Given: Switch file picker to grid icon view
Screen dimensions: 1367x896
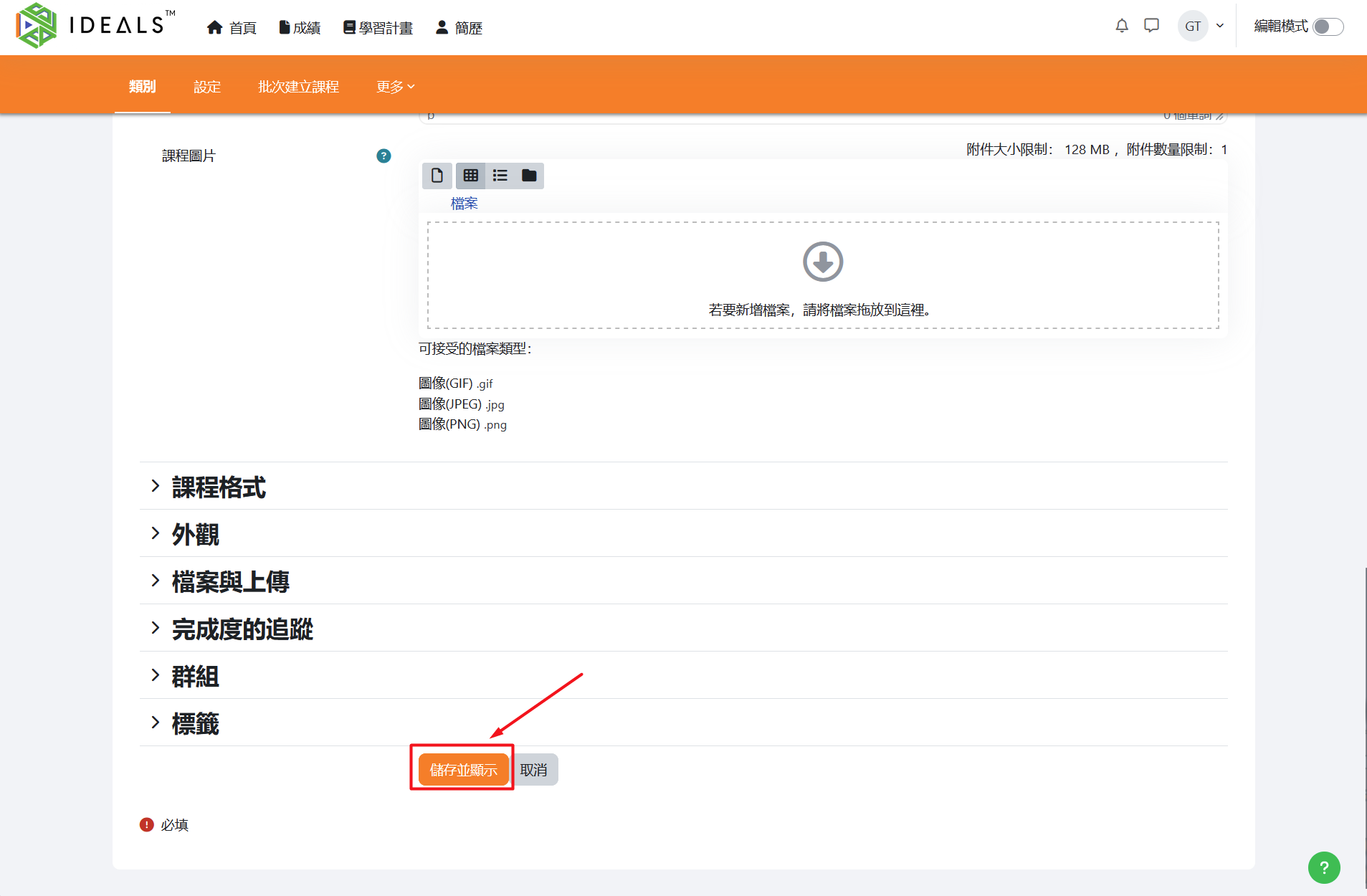Looking at the screenshot, I should [470, 176].
